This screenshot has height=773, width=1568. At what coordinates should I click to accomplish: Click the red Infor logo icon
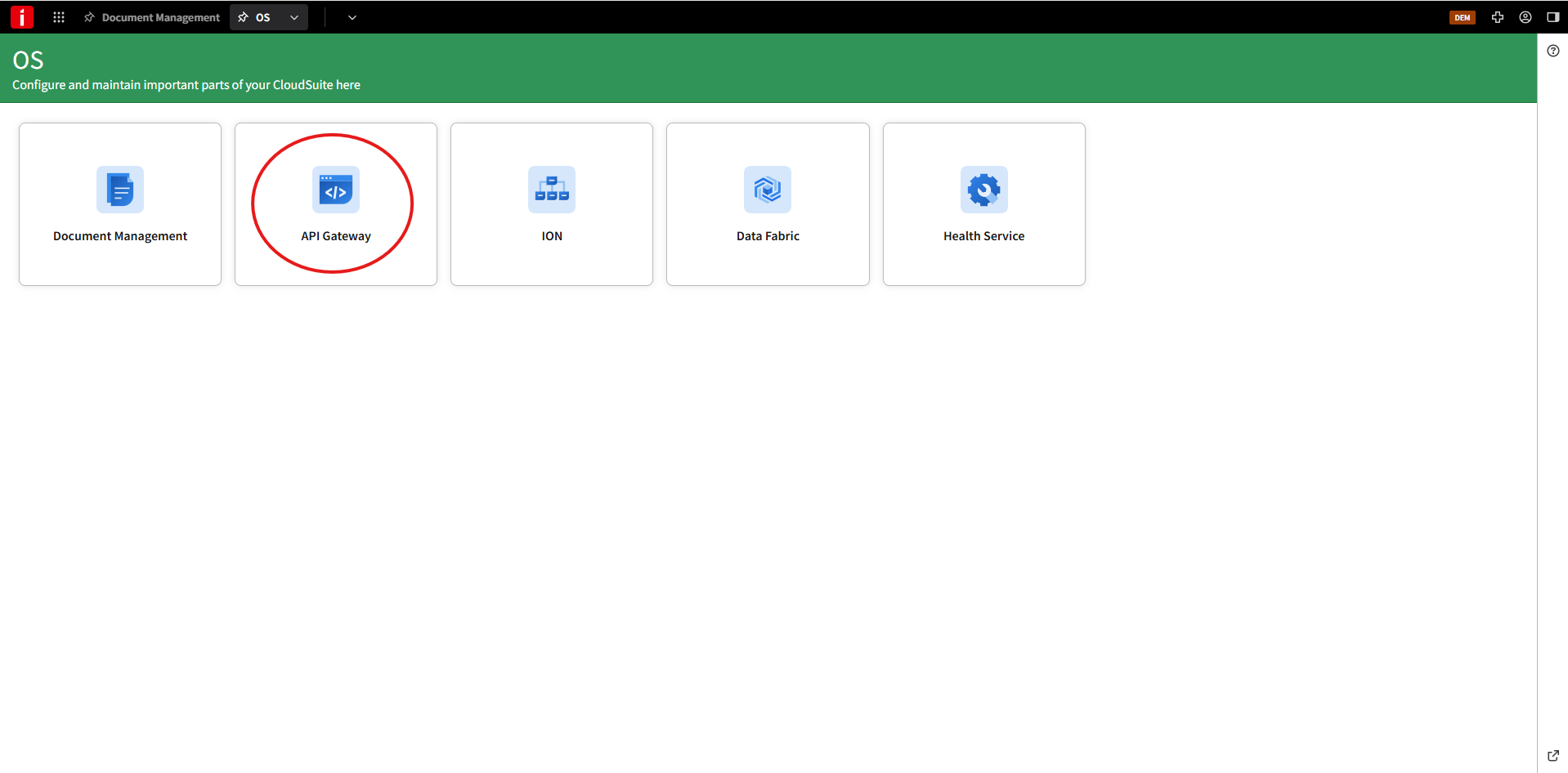22,17
